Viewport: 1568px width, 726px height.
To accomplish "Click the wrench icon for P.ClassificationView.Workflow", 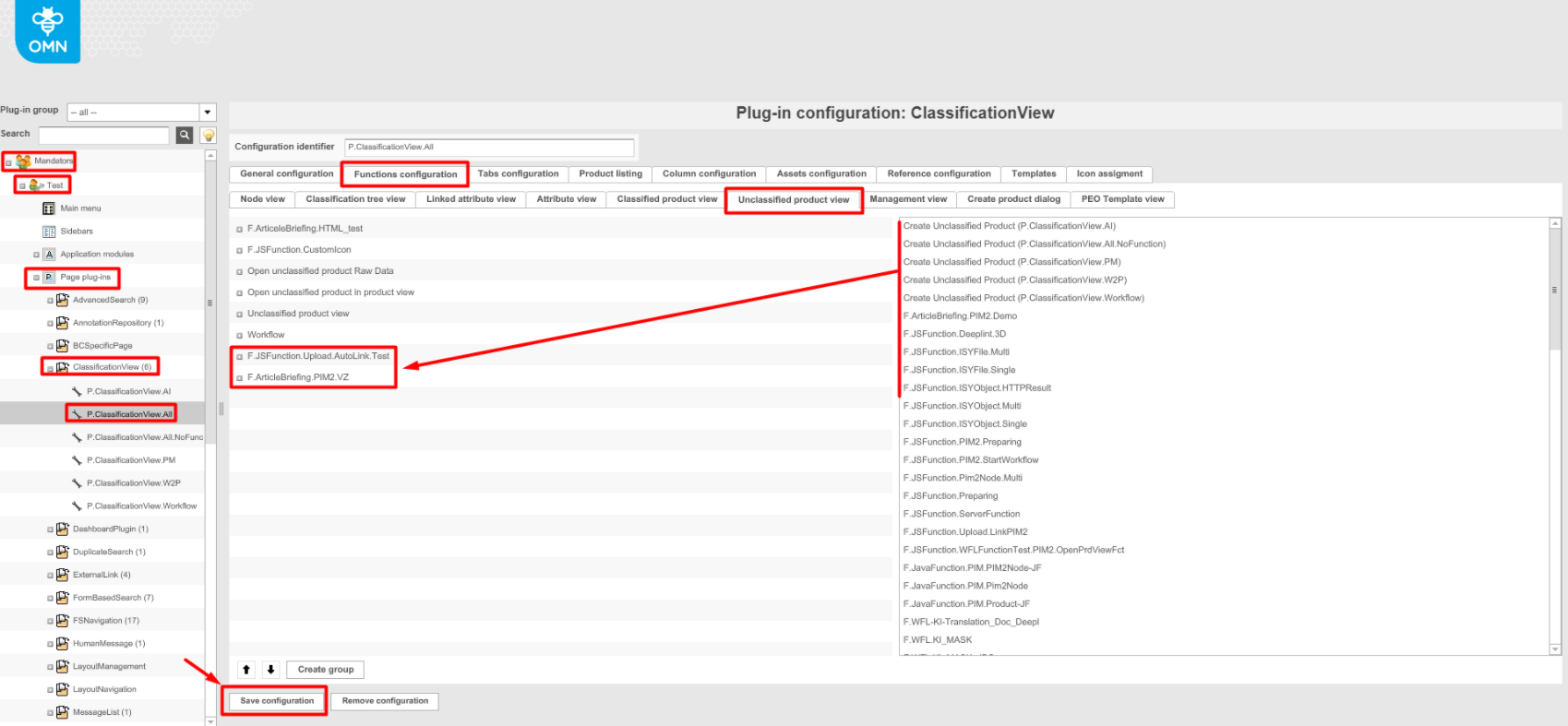I will pyautogui.click(x=77, y=506).
